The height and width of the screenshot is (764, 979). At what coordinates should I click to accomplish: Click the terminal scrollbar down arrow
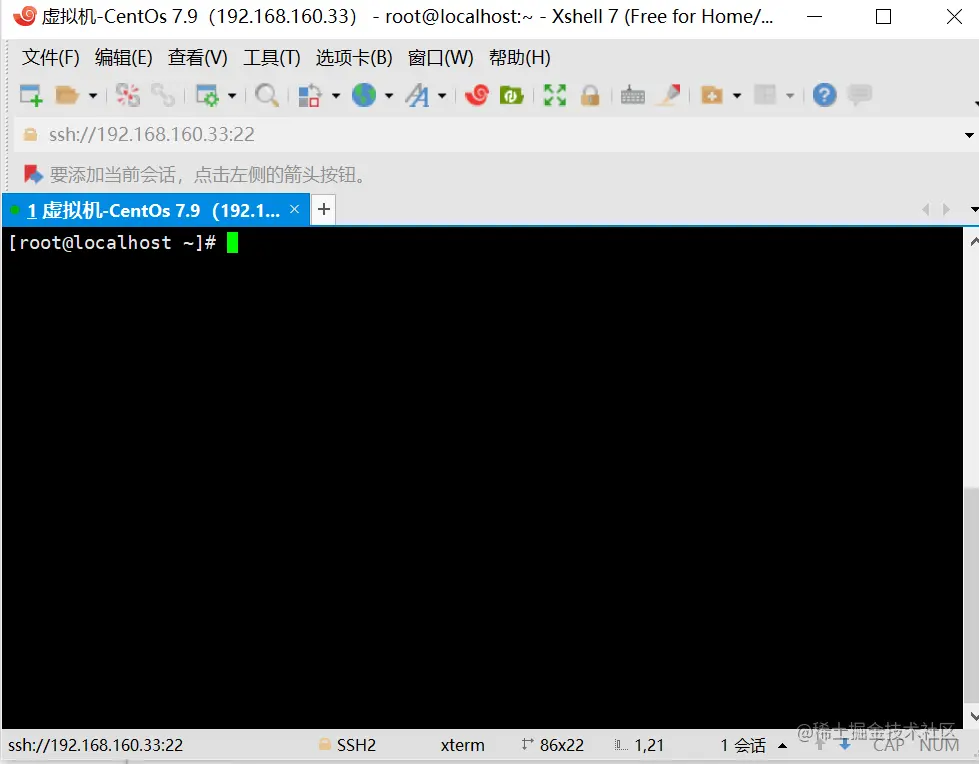tap(974, 717)
